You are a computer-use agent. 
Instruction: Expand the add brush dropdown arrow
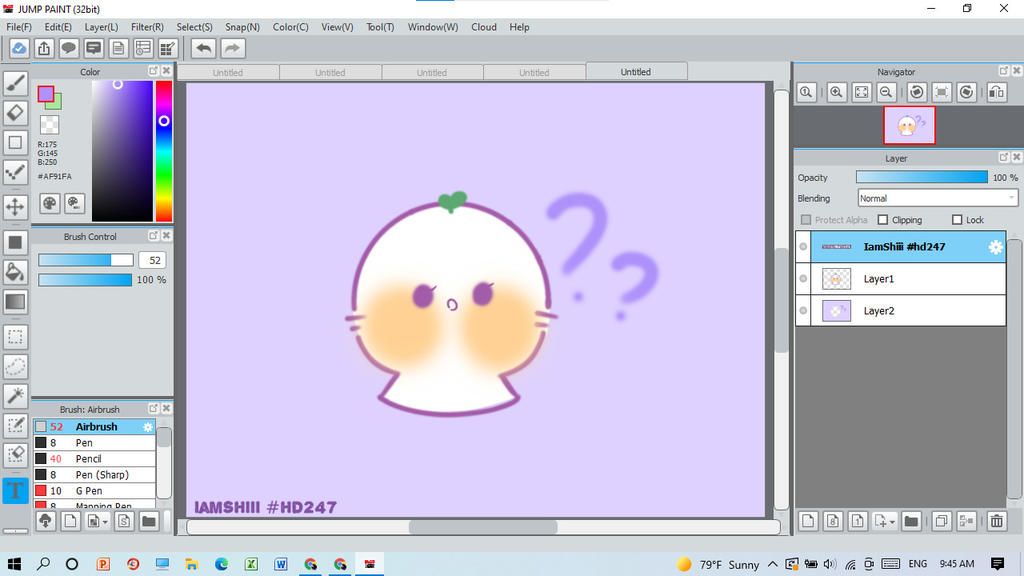tap(105, 522)
